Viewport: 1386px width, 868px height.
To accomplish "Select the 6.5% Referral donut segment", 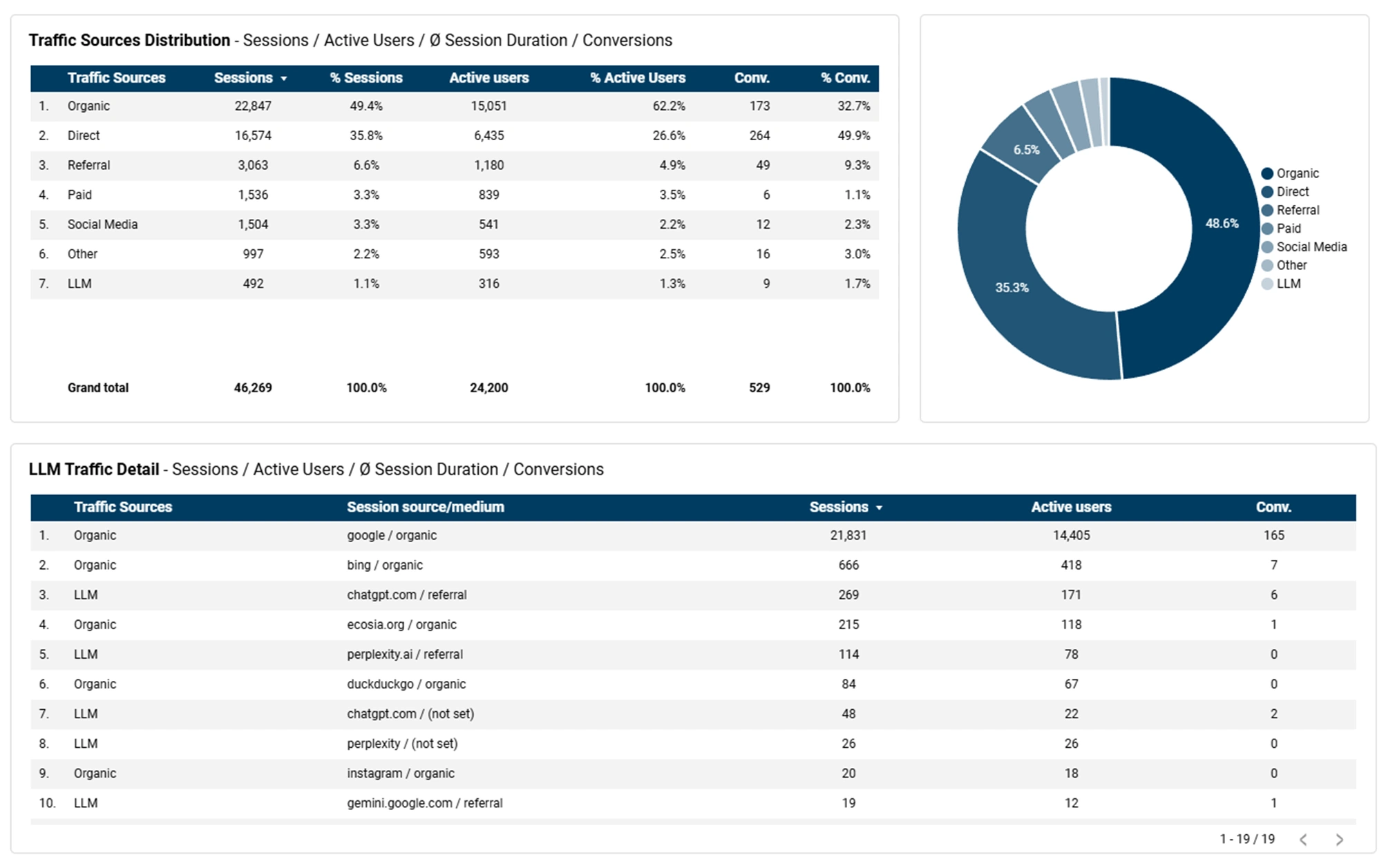I will pos(1026,150).
